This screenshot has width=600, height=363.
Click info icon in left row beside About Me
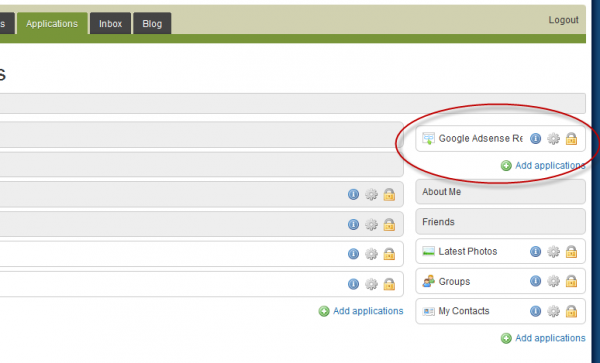353,194
